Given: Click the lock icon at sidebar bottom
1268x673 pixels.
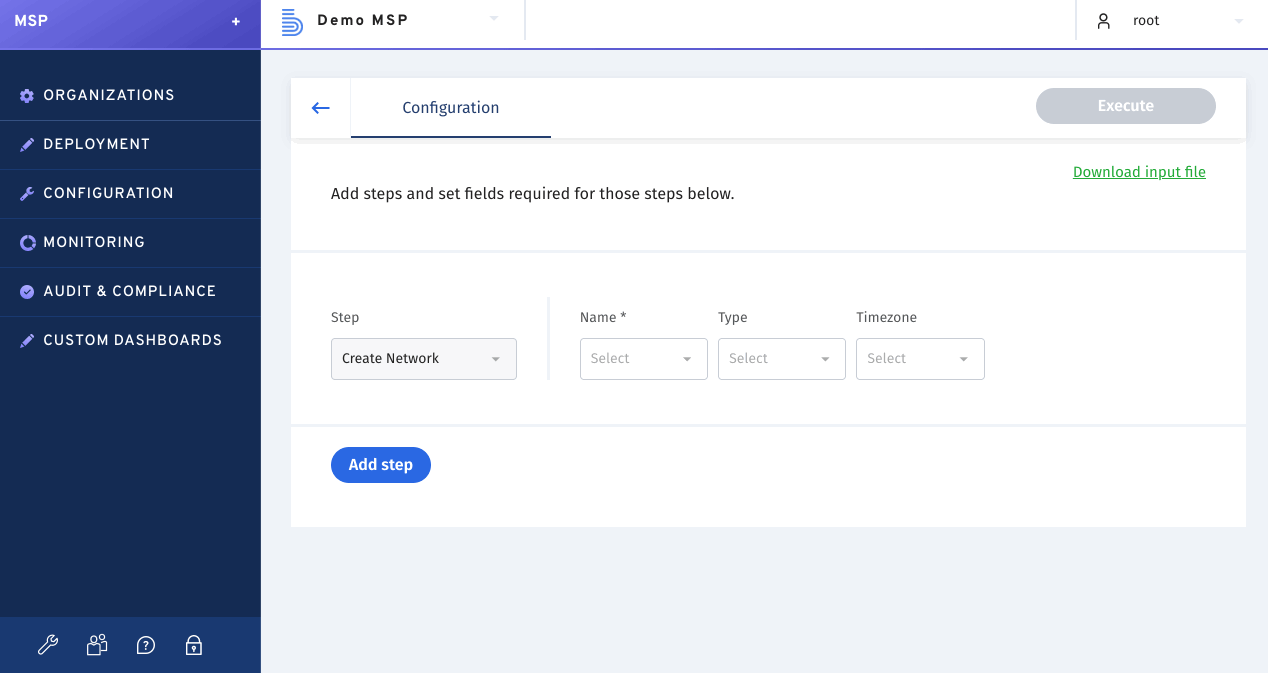Looking at the screenshot, I should tap(193, 645).
